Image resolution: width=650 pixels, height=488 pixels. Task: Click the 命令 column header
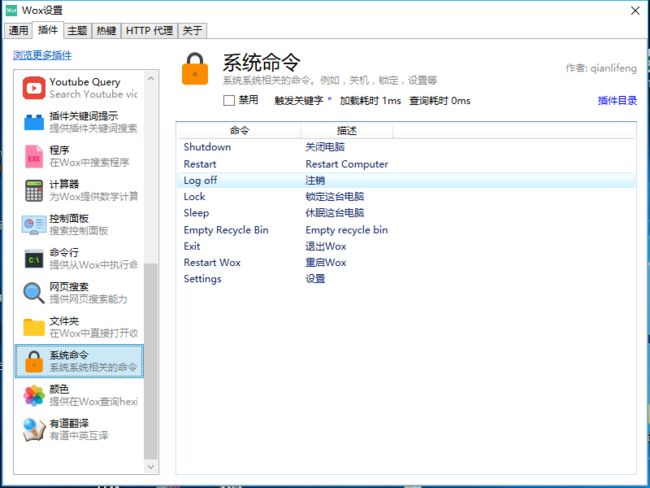point(239,131)
